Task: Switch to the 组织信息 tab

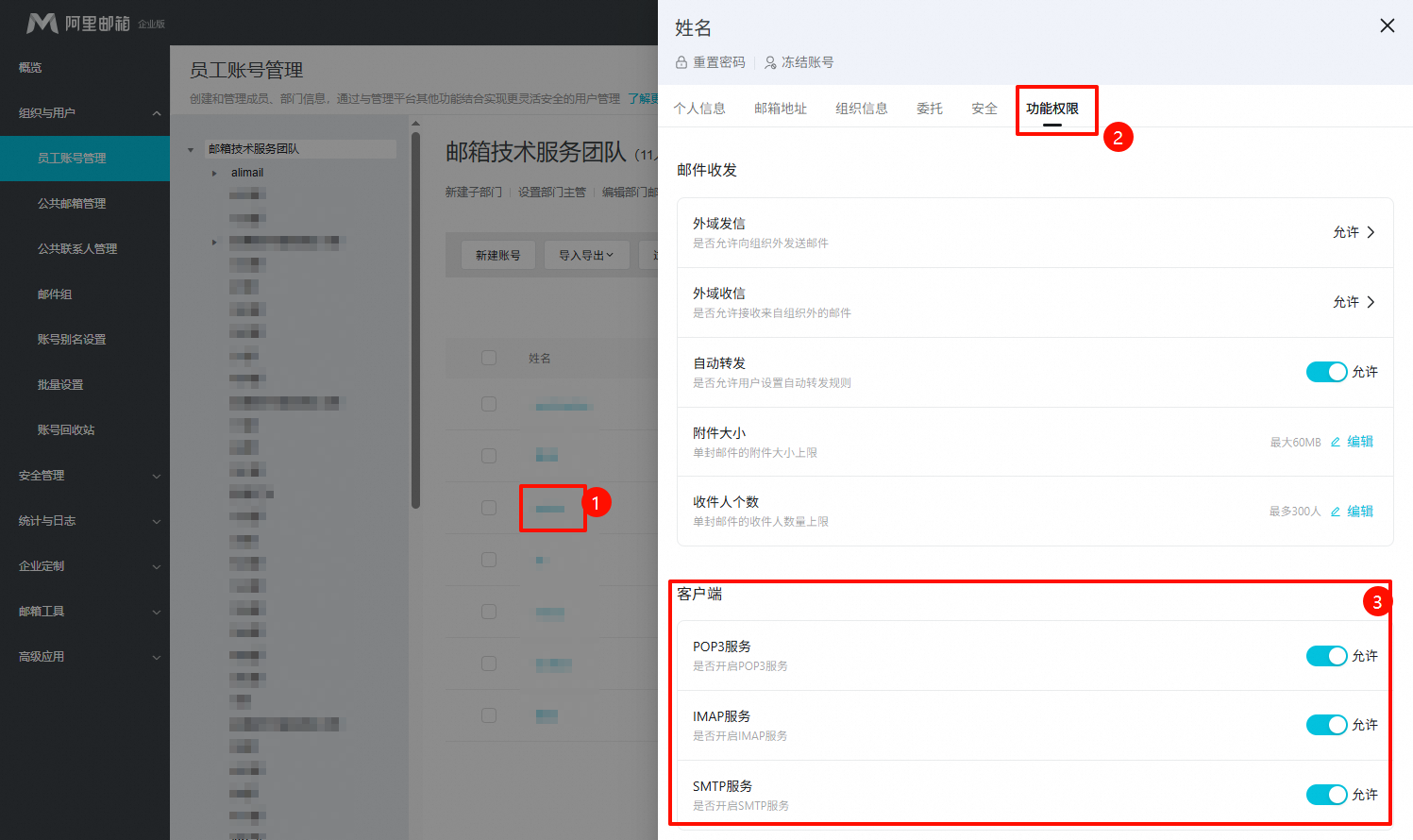Action: pos(862,109)
